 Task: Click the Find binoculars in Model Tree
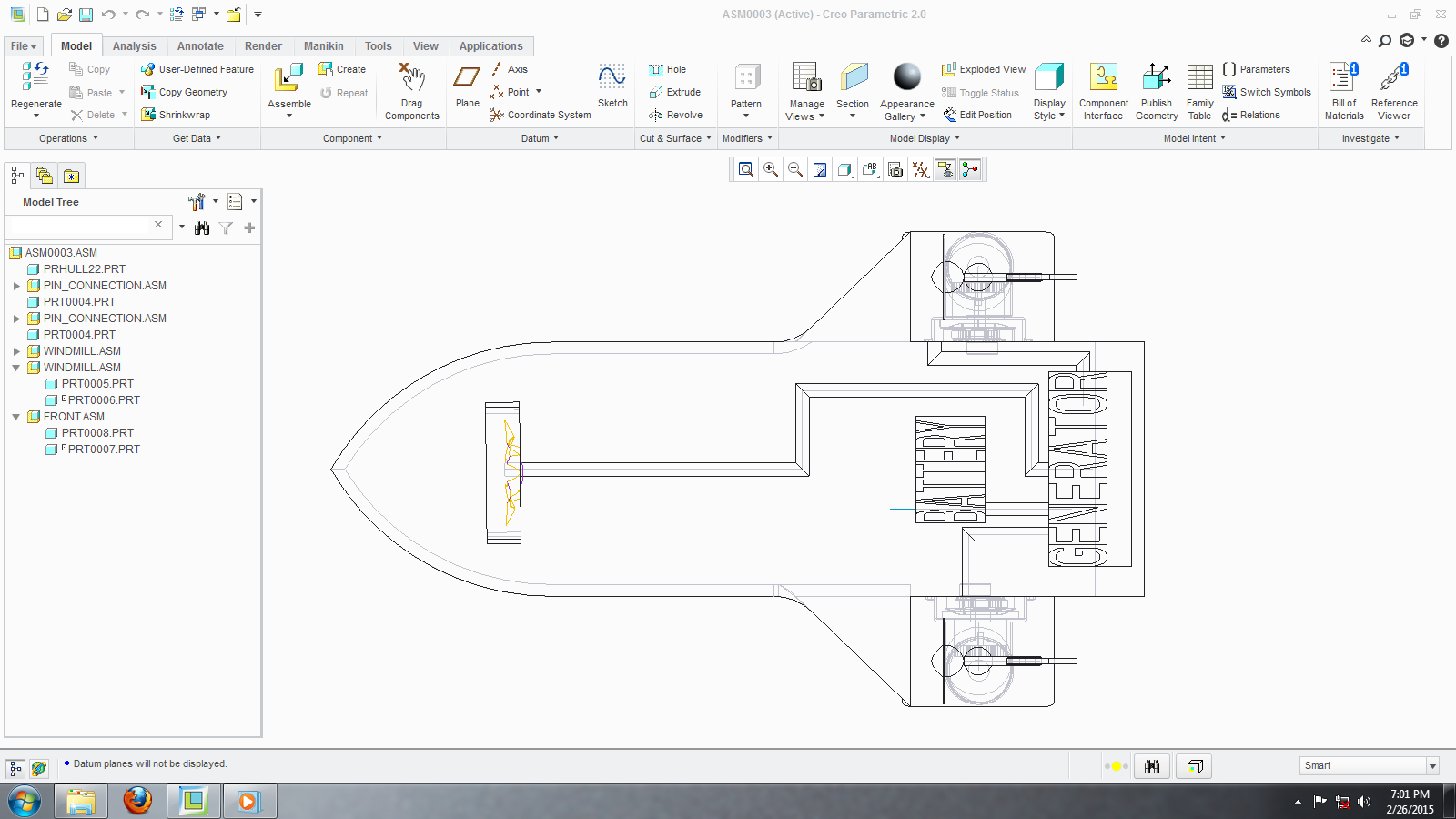pos(202,227)
